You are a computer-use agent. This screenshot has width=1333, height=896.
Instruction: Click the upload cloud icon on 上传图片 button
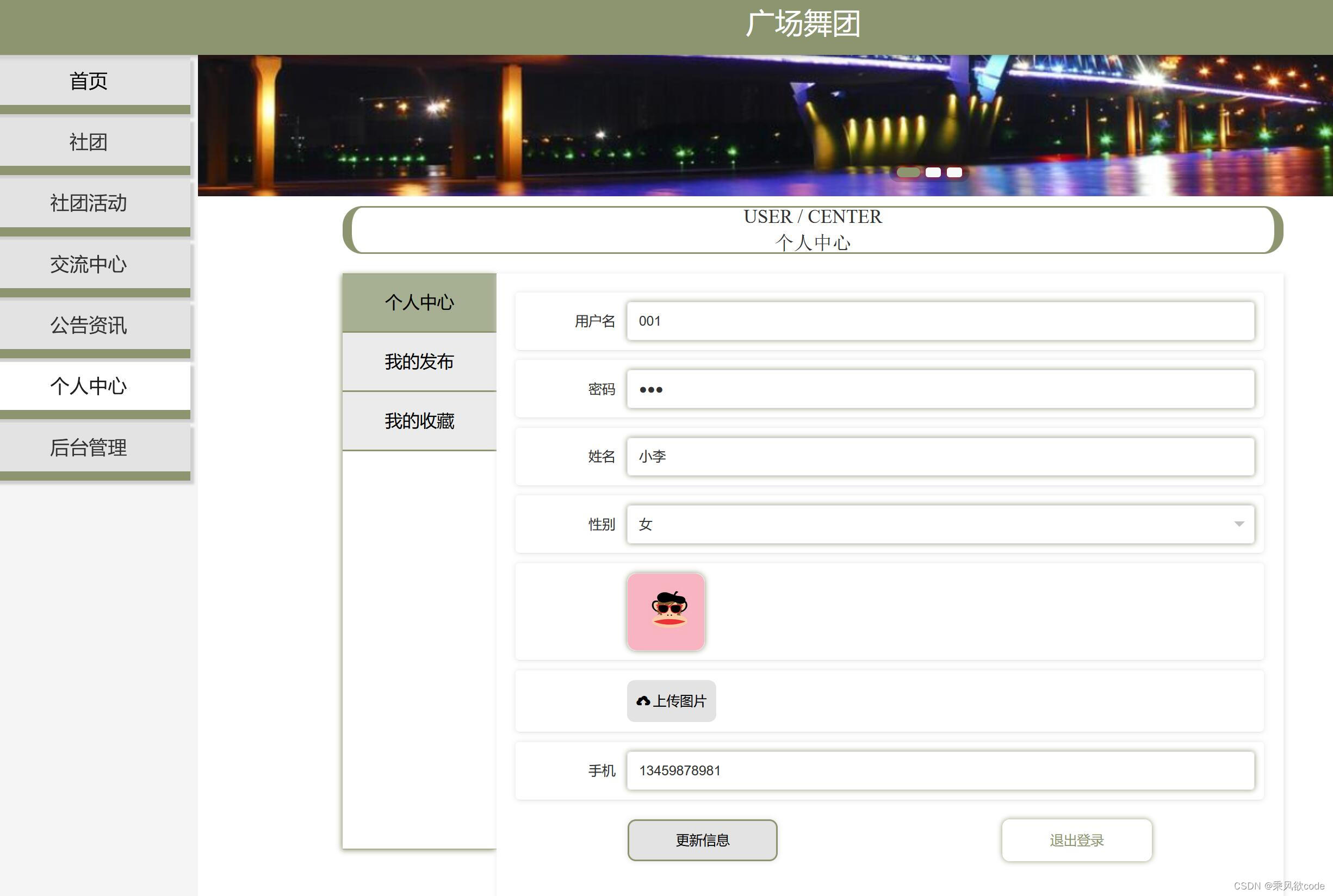[x=642, y=701]
